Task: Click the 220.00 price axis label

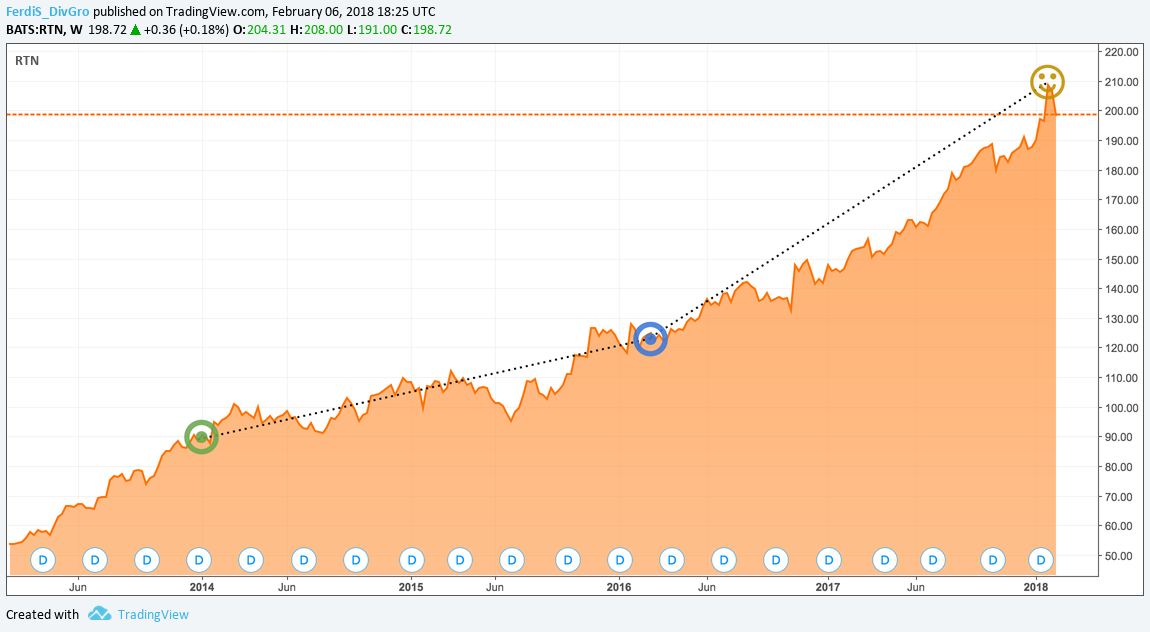Action: 1121,52
